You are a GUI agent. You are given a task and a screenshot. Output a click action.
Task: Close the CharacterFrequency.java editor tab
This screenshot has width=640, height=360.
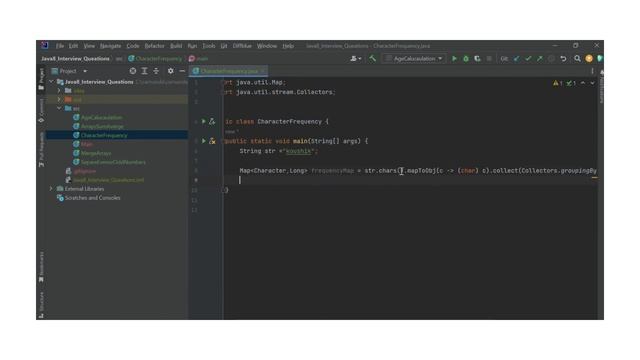(263, 71)
